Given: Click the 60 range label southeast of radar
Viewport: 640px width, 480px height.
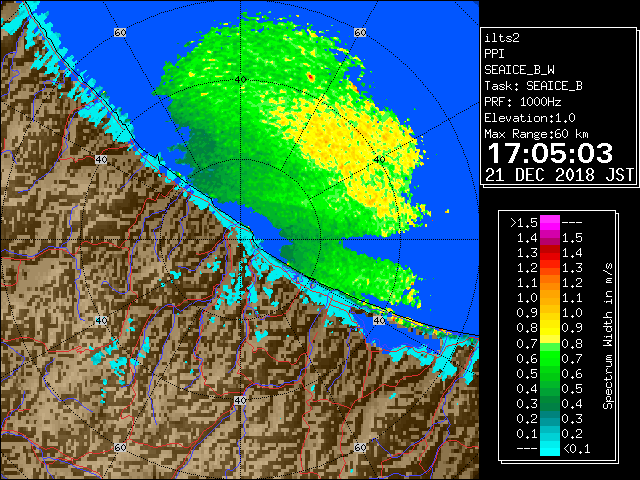Looking at the screenshot, I should (360, 447).
